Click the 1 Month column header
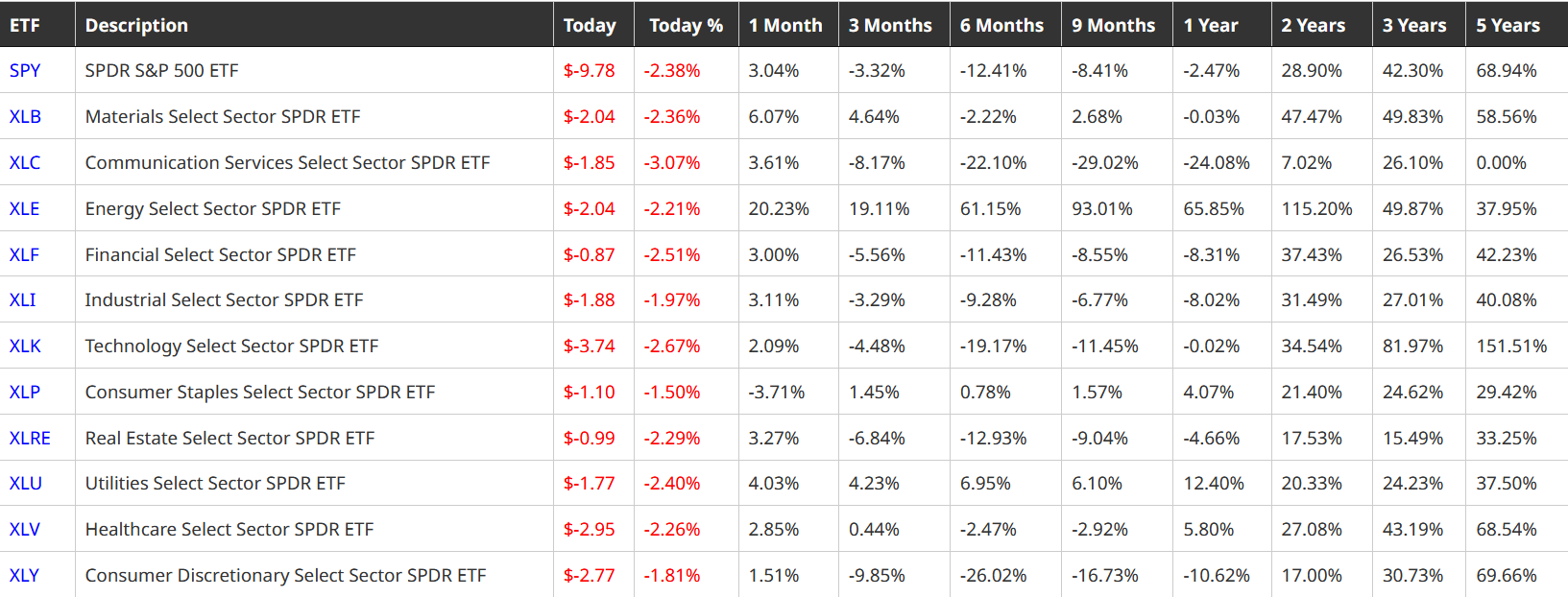The height and width of the screenshot is (597, 1568). point(785,26)
